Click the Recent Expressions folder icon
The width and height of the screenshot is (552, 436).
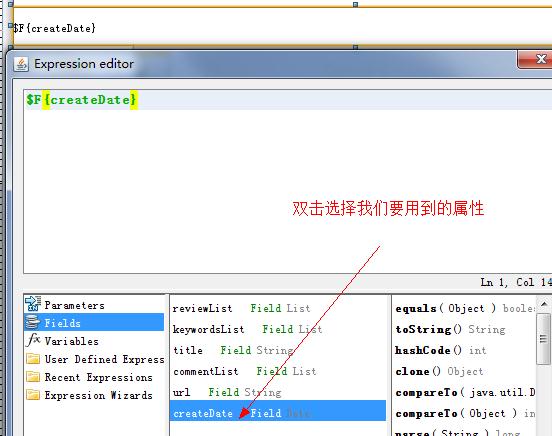[x=33, y=377]
